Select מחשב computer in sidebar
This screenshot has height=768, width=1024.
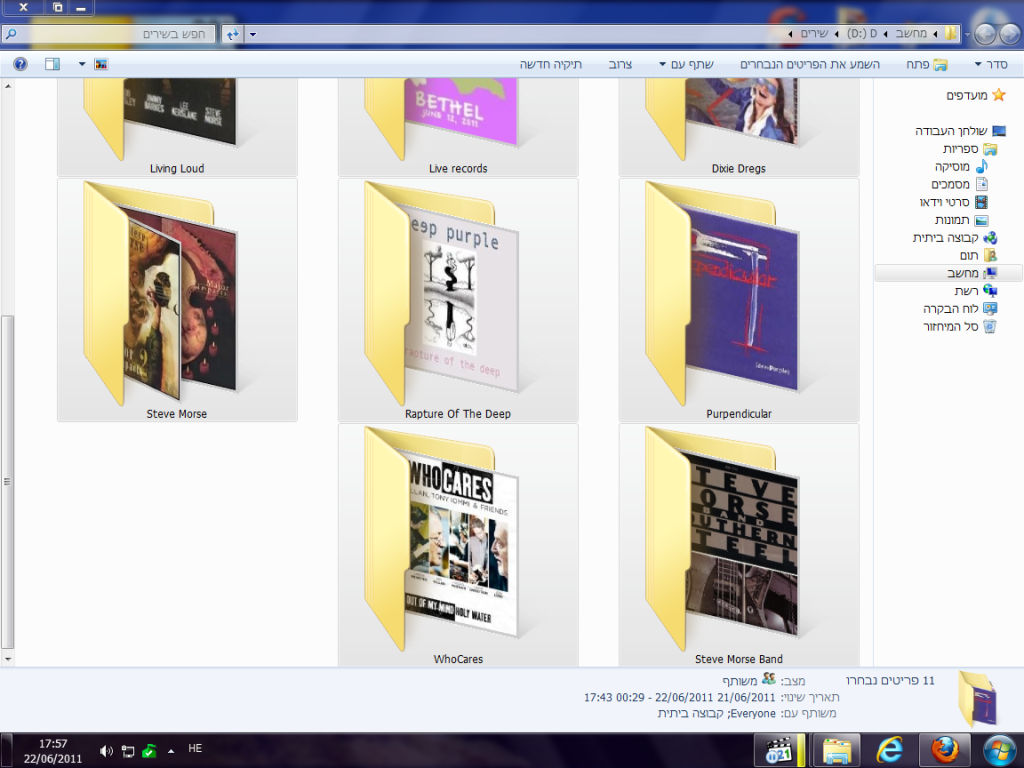pos(948,273)
